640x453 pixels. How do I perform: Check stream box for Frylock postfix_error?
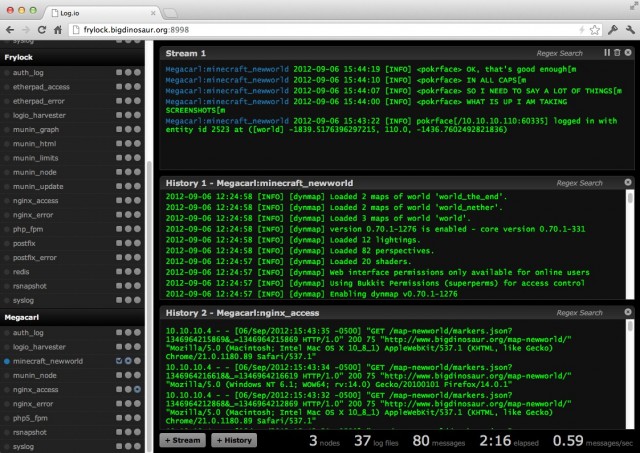coord(119,257)
